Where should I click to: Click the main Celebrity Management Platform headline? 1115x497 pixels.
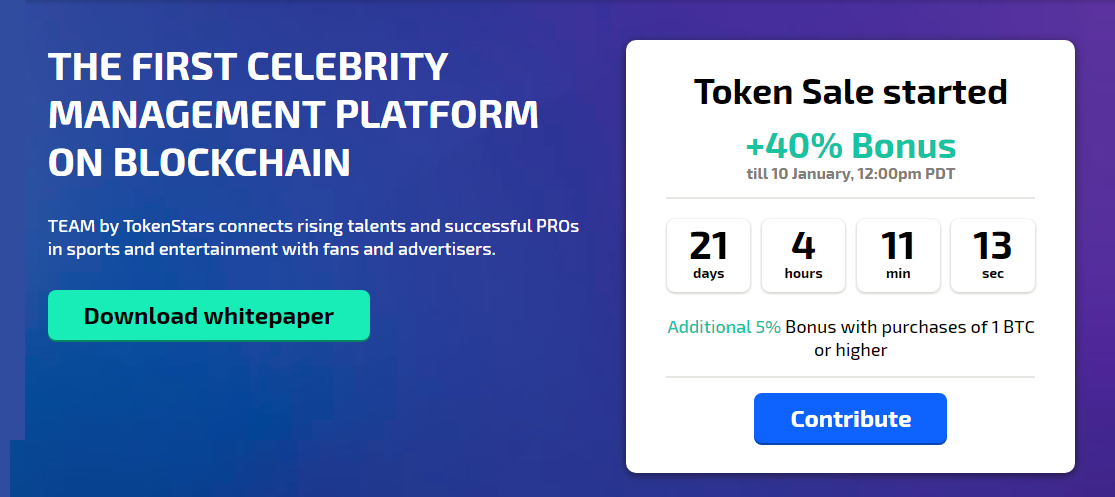pos(293,114)
